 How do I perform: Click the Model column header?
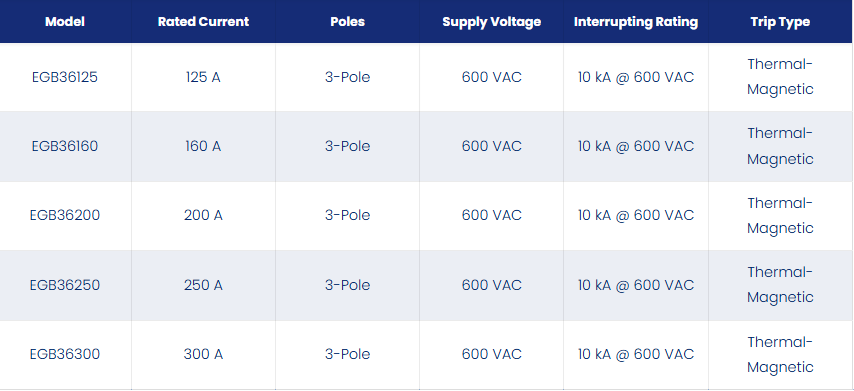click(65, 22)
